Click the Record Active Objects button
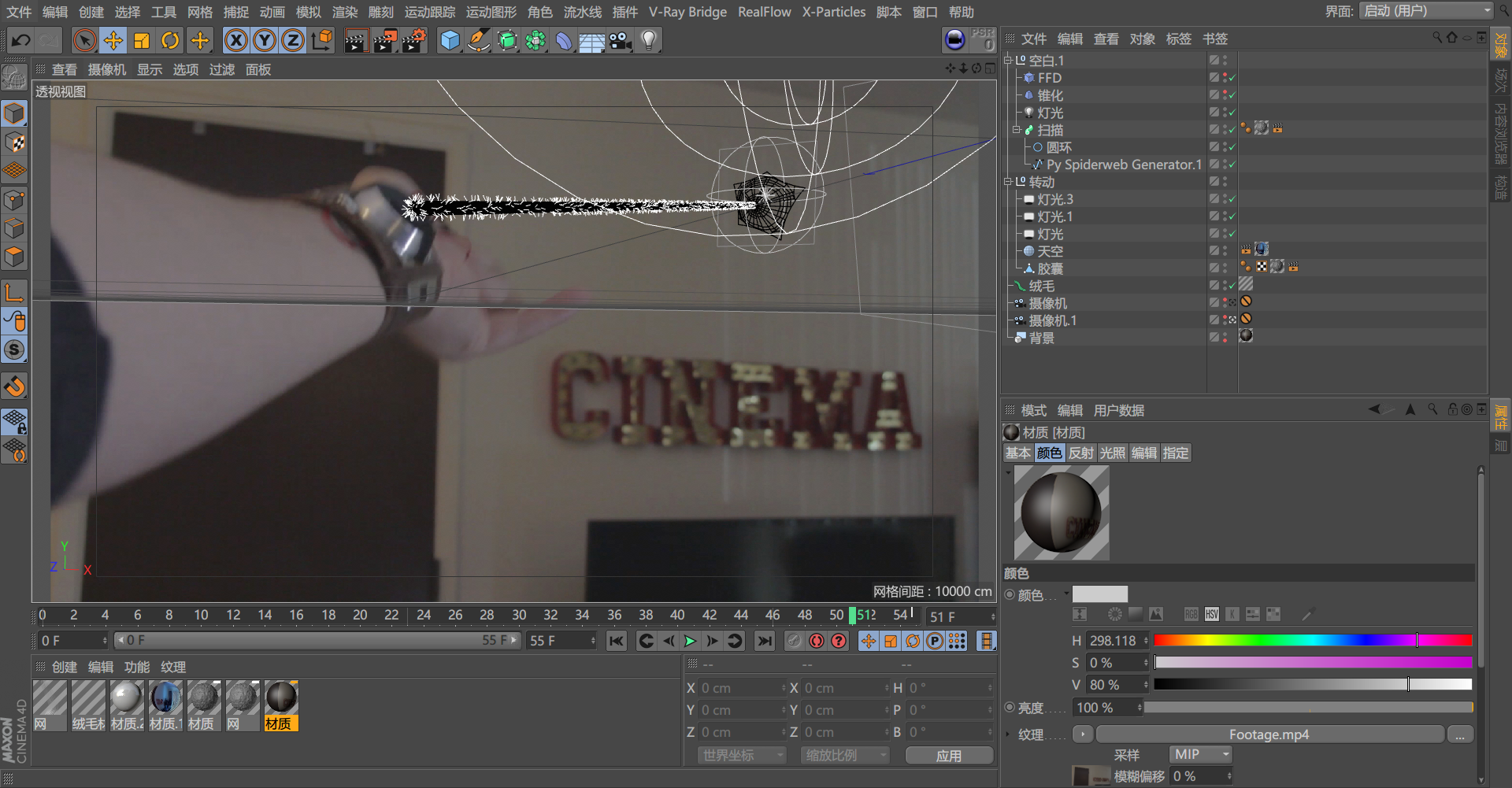Viewport: 1512px width, 788px height. [x=794, y=641]
